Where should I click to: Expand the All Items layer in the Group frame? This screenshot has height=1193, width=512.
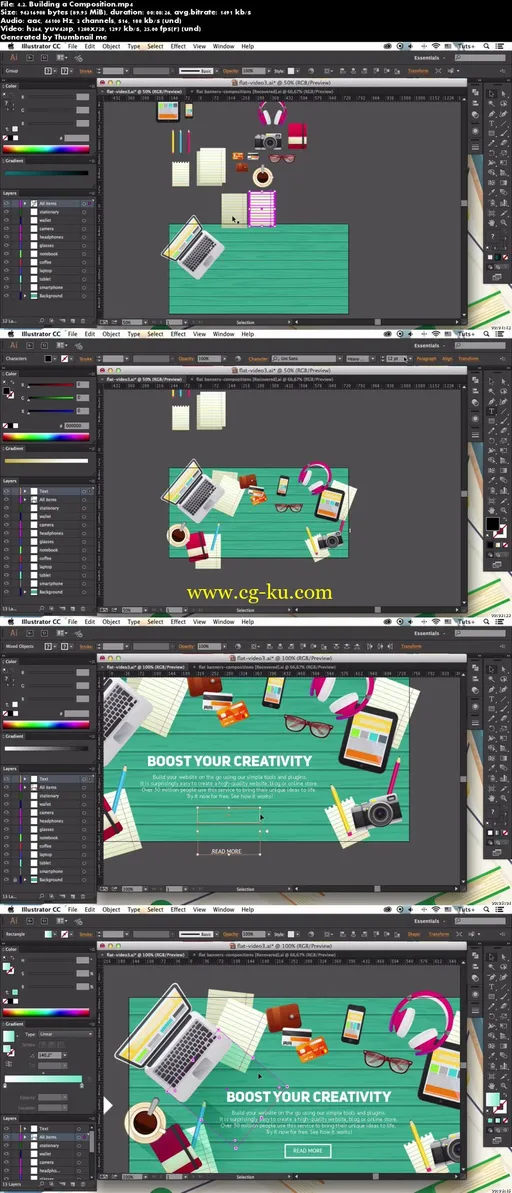(25, 204)
